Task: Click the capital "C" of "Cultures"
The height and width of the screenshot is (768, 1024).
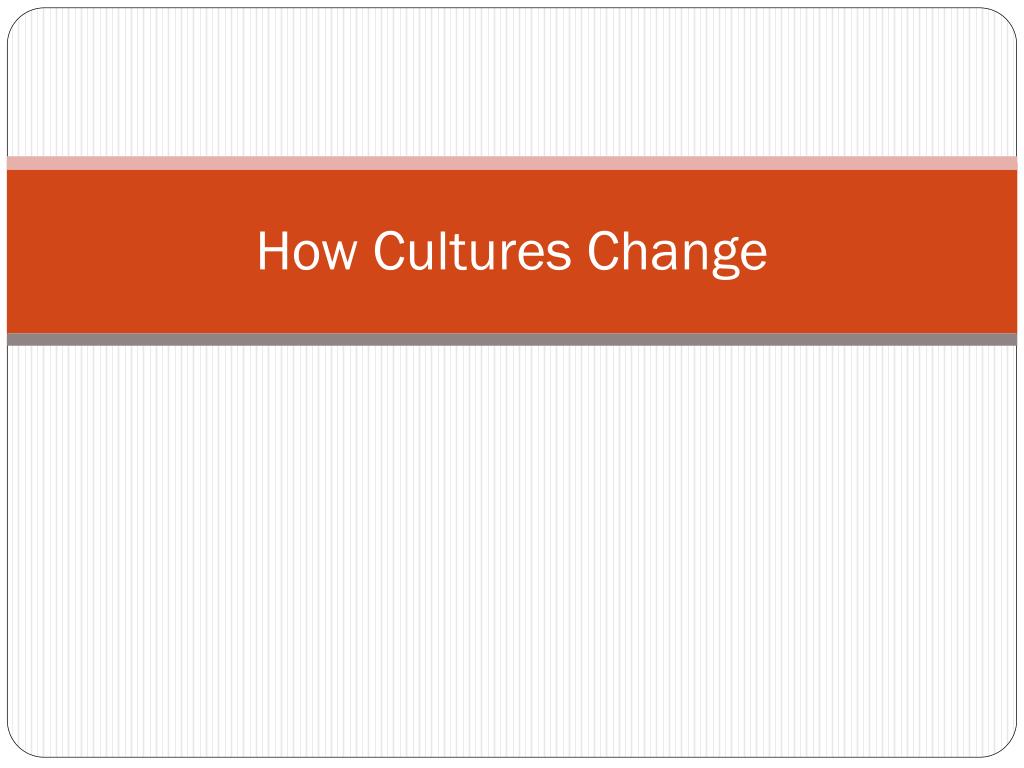Action: (x=389, y=250)
